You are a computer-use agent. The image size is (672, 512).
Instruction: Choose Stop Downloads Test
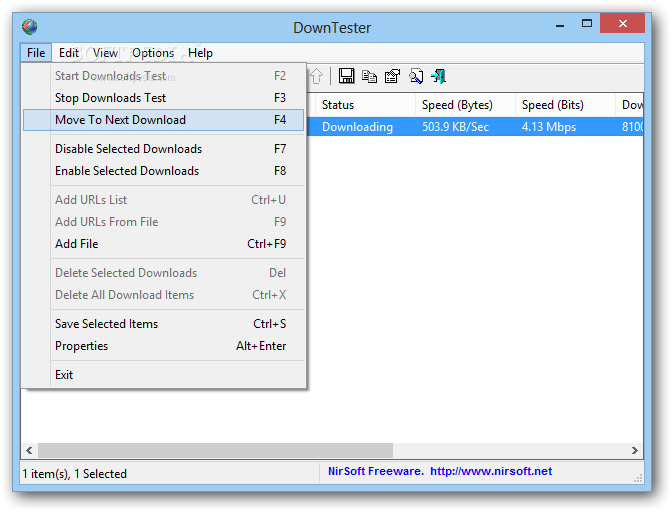click(164, 98)
